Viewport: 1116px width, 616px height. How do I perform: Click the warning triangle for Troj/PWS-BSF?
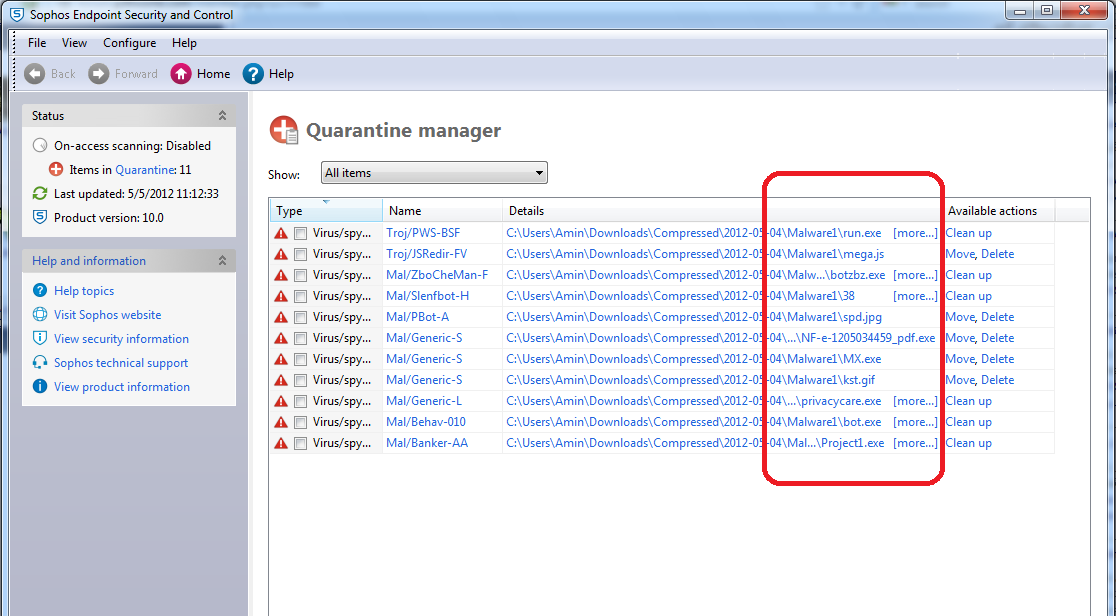tap(281, 233)
